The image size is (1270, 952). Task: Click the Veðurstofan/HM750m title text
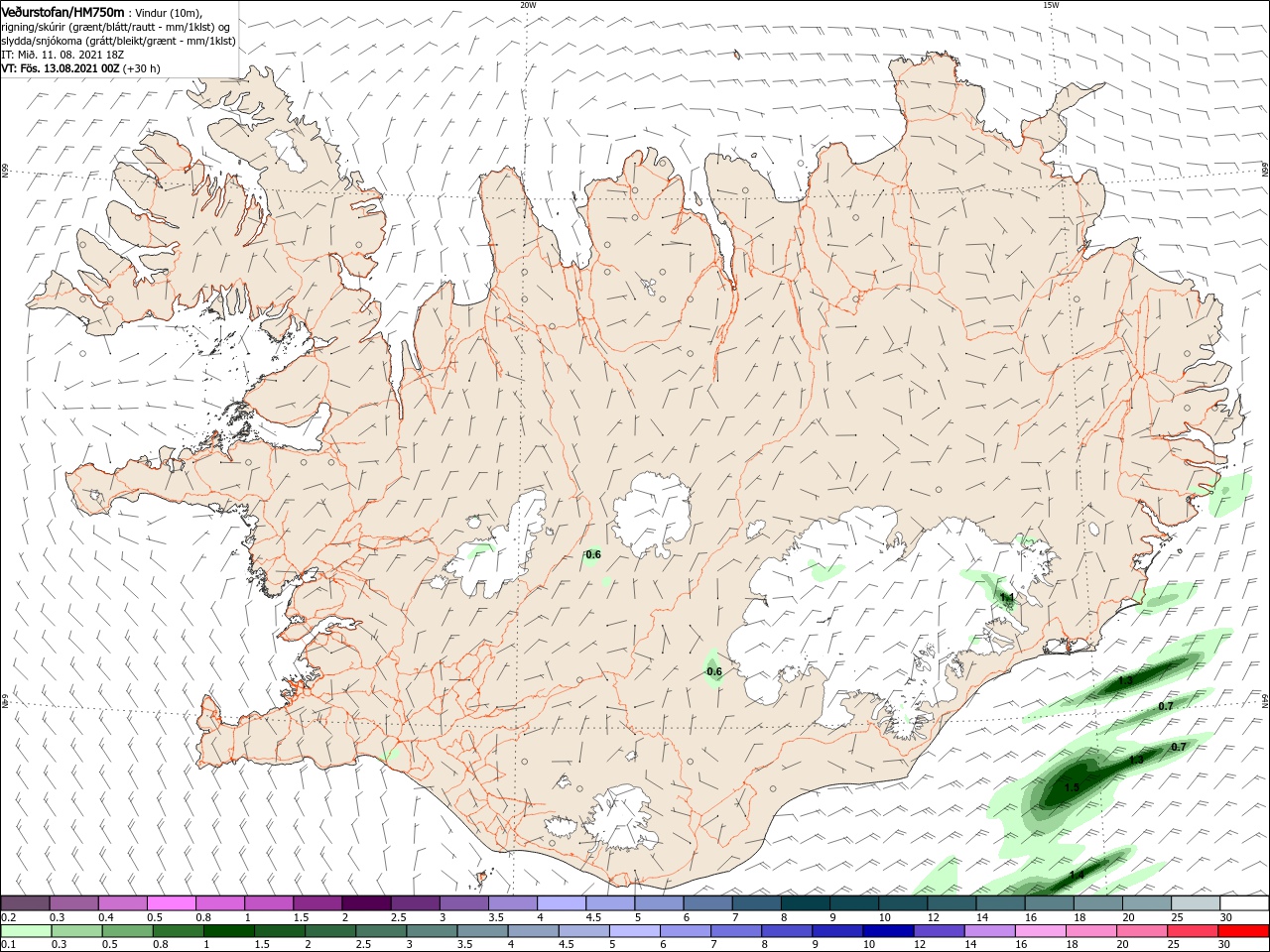(x=63, y=11)
